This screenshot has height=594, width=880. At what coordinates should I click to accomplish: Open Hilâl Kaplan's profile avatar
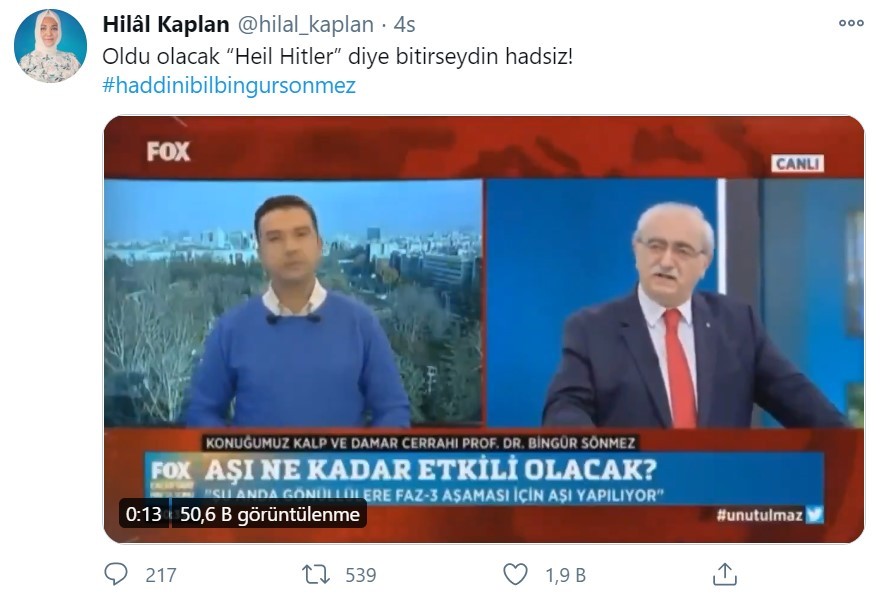pyautogui.click(x=51, y=46)
